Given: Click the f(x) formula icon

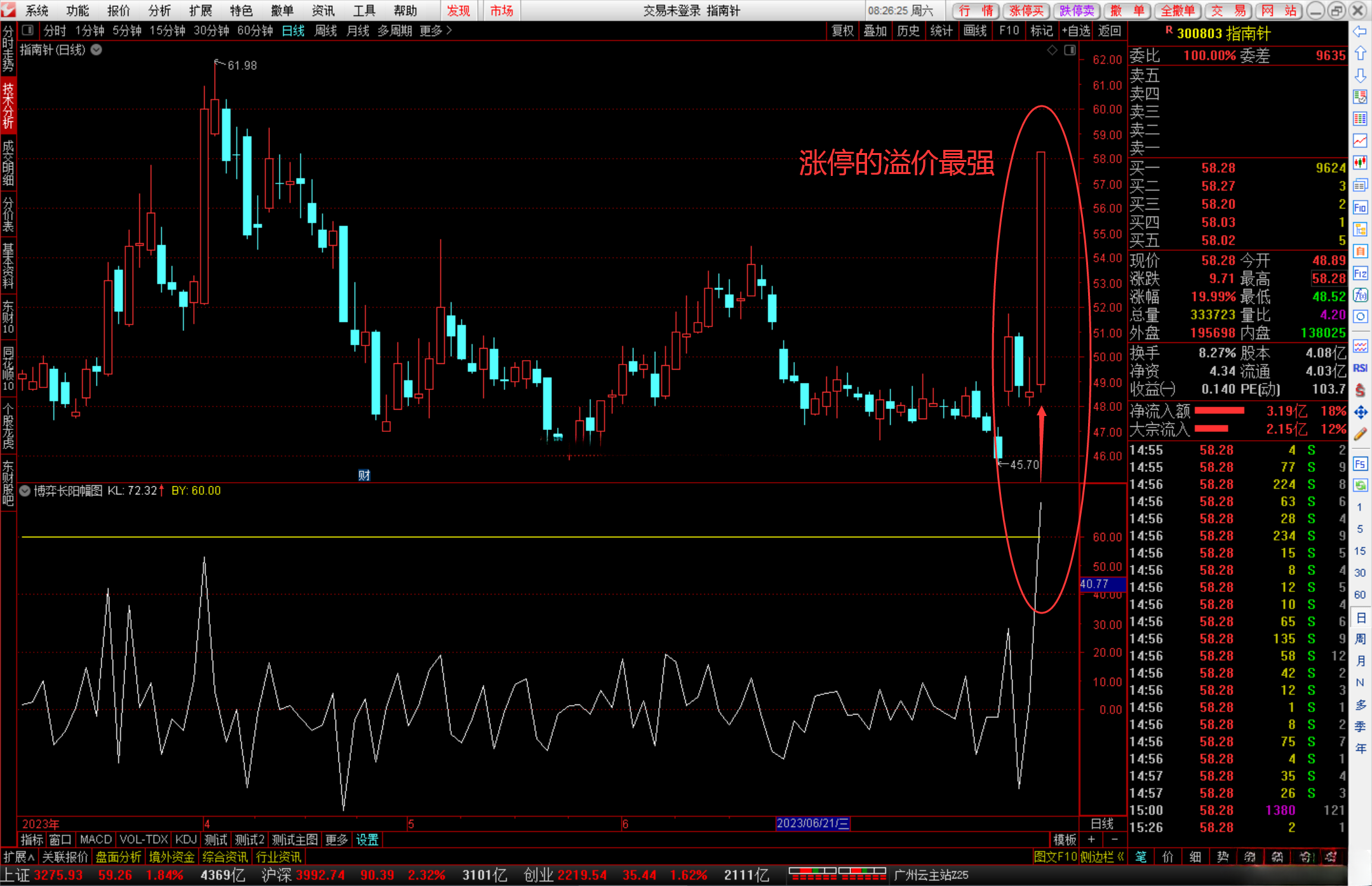Looking at the screenshot, I should [x=1360, y=295].
